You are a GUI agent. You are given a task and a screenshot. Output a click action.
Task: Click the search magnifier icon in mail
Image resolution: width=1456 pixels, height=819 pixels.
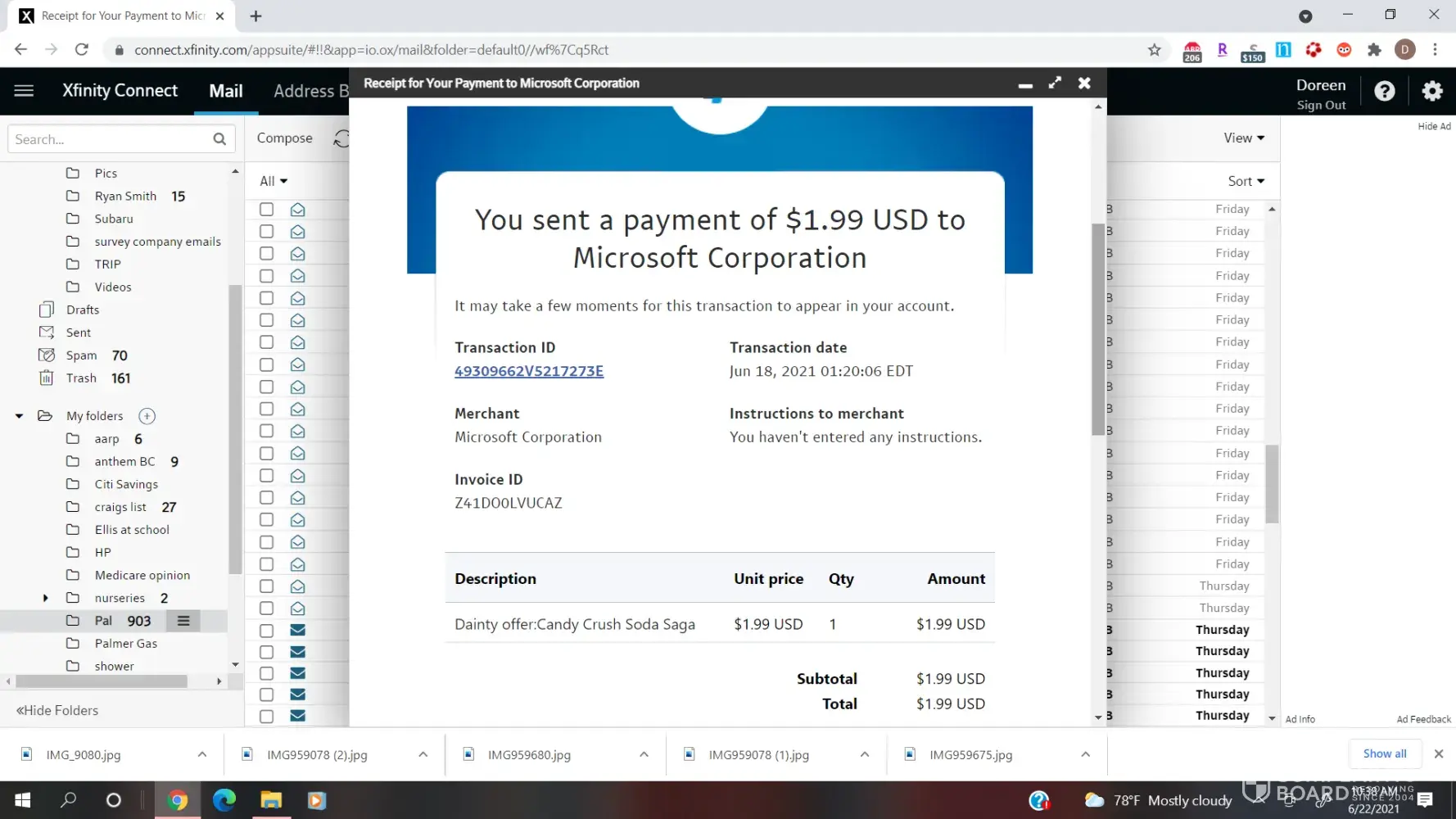pyautogui.click(x=219, y=139)
